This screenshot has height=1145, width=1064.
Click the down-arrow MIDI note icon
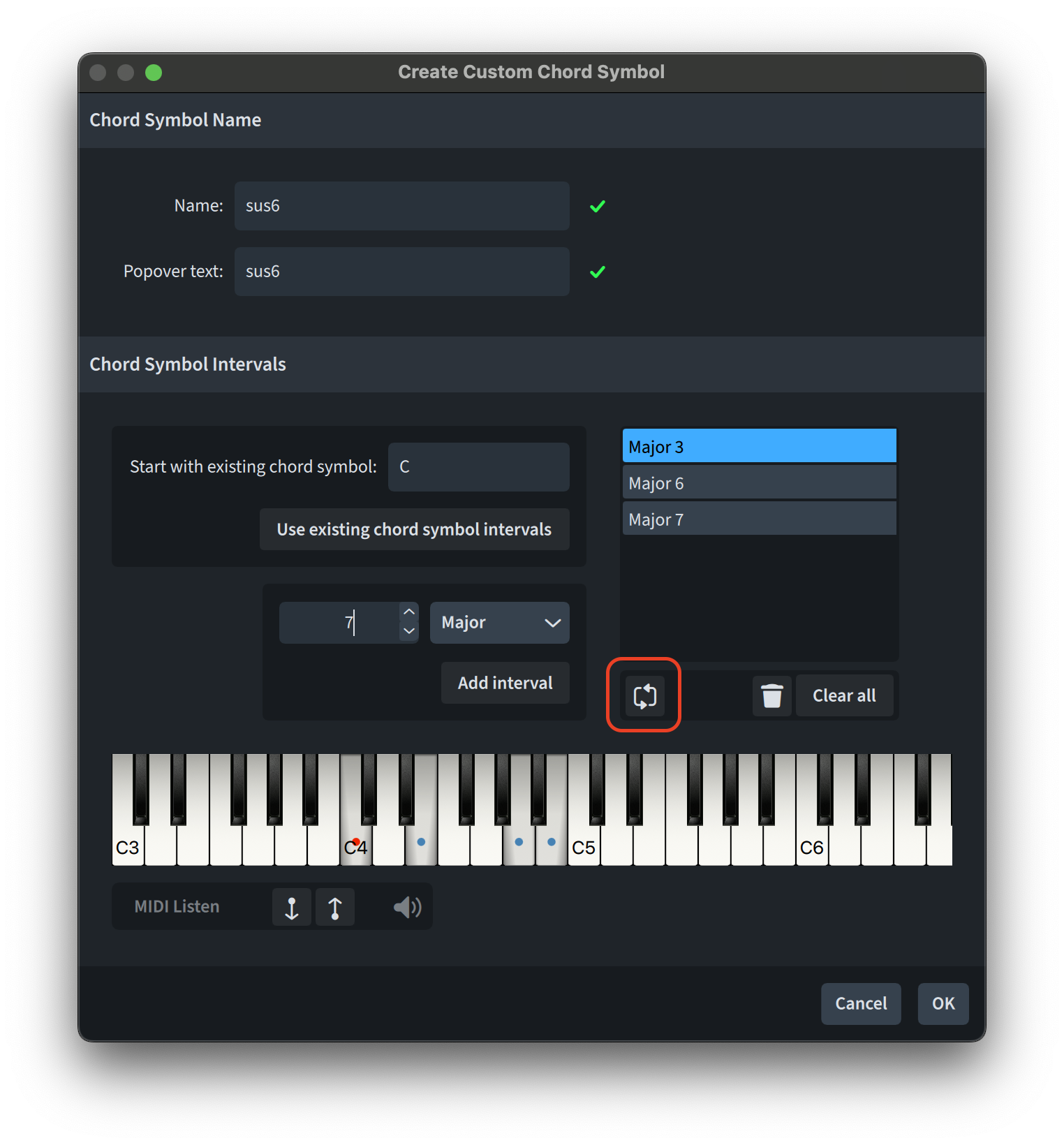(x=292, y=907)
